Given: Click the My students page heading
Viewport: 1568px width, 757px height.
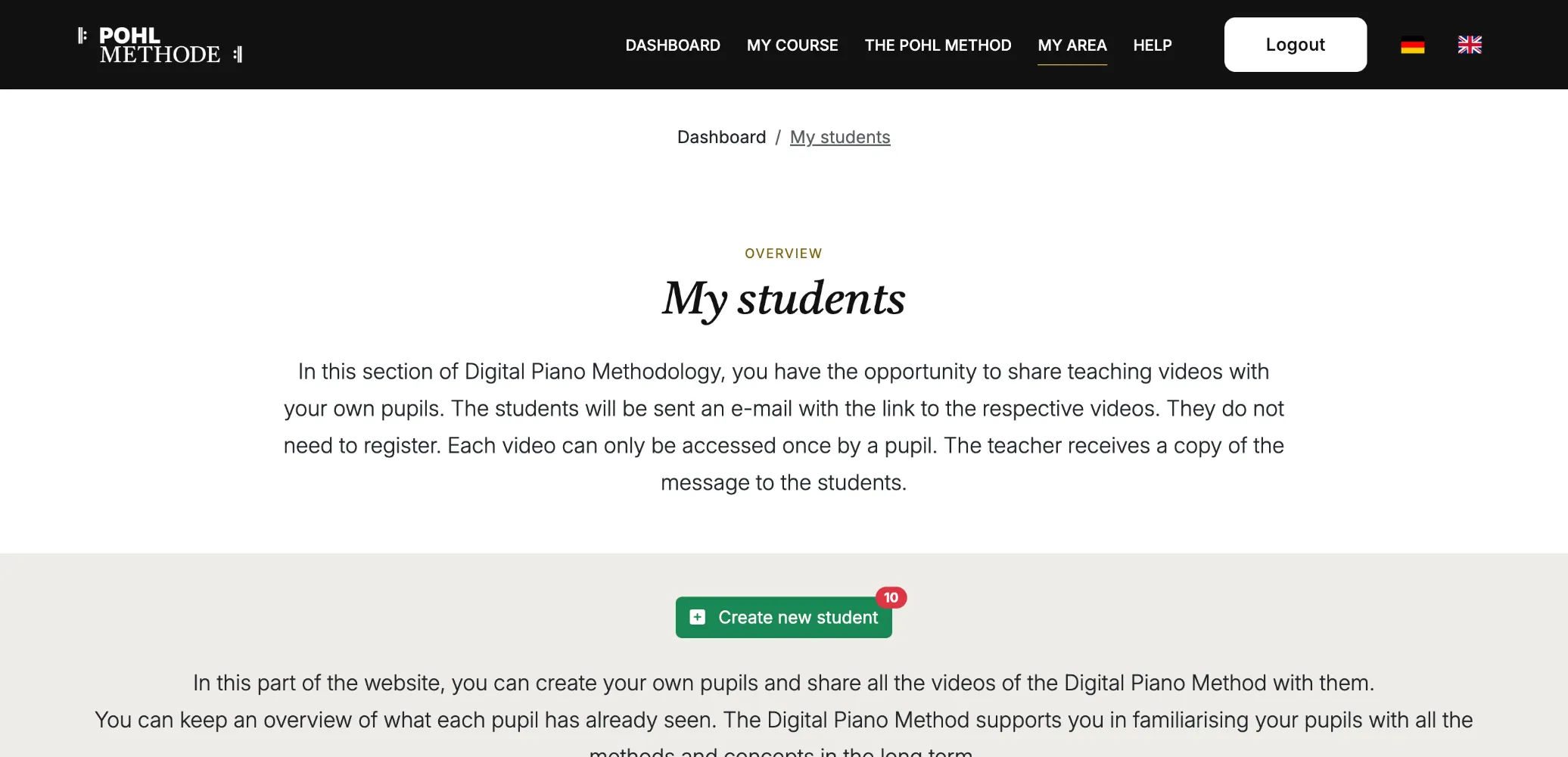Looking at the screenshot, I should click(783, 299).
